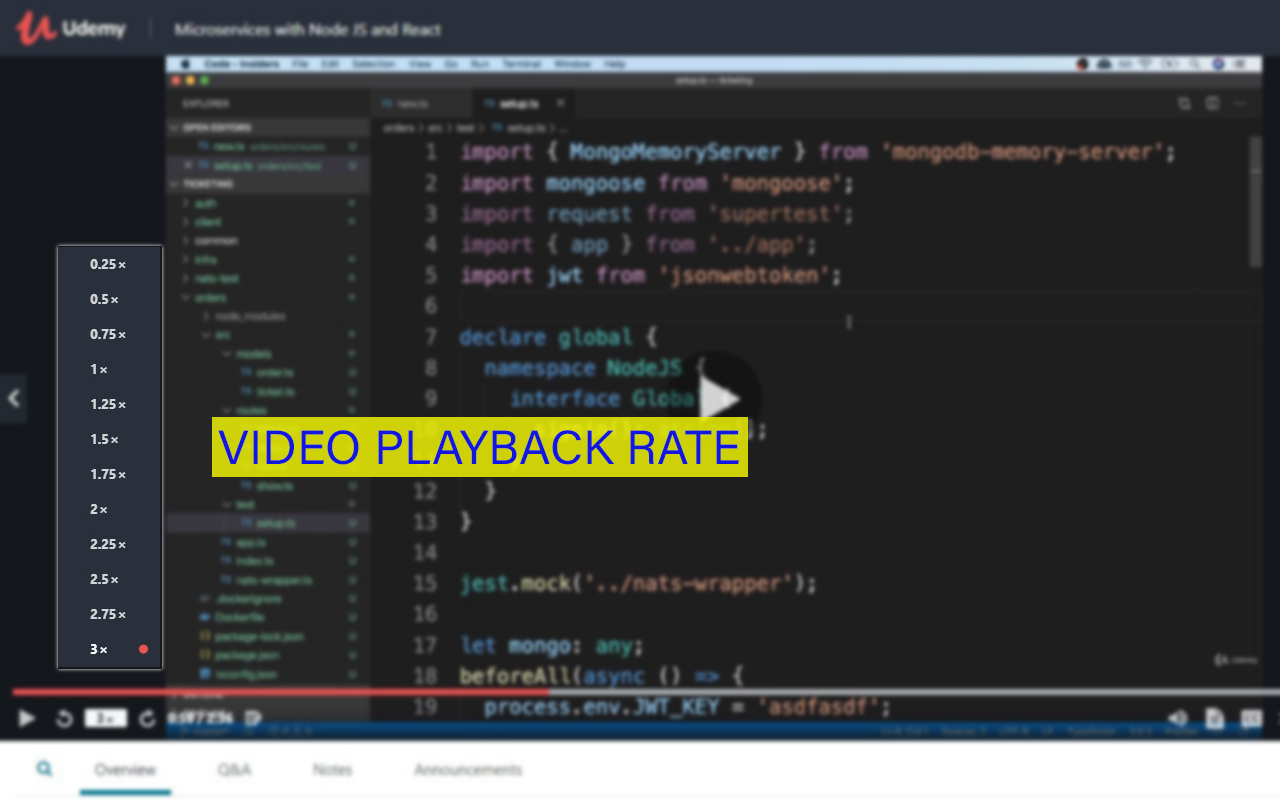Expand the left side panel chevron

(13, 399)
